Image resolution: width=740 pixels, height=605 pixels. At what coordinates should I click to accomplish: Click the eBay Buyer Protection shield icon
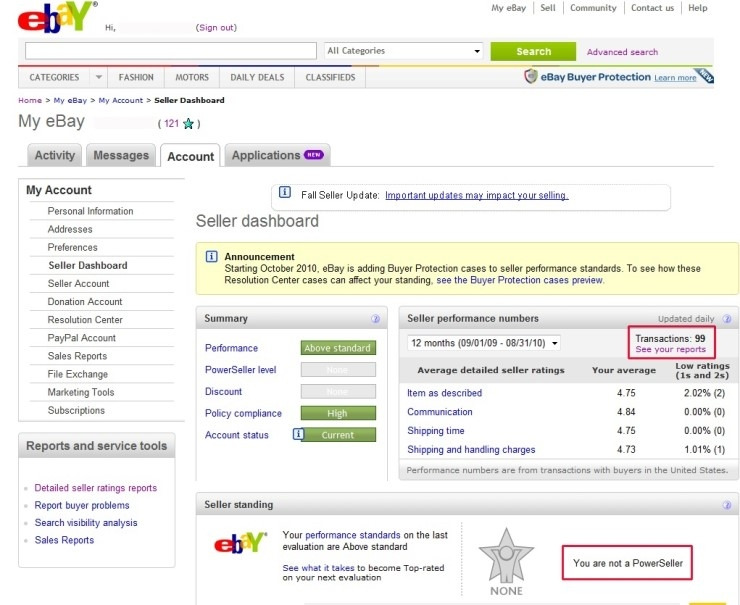click(531, 76)
